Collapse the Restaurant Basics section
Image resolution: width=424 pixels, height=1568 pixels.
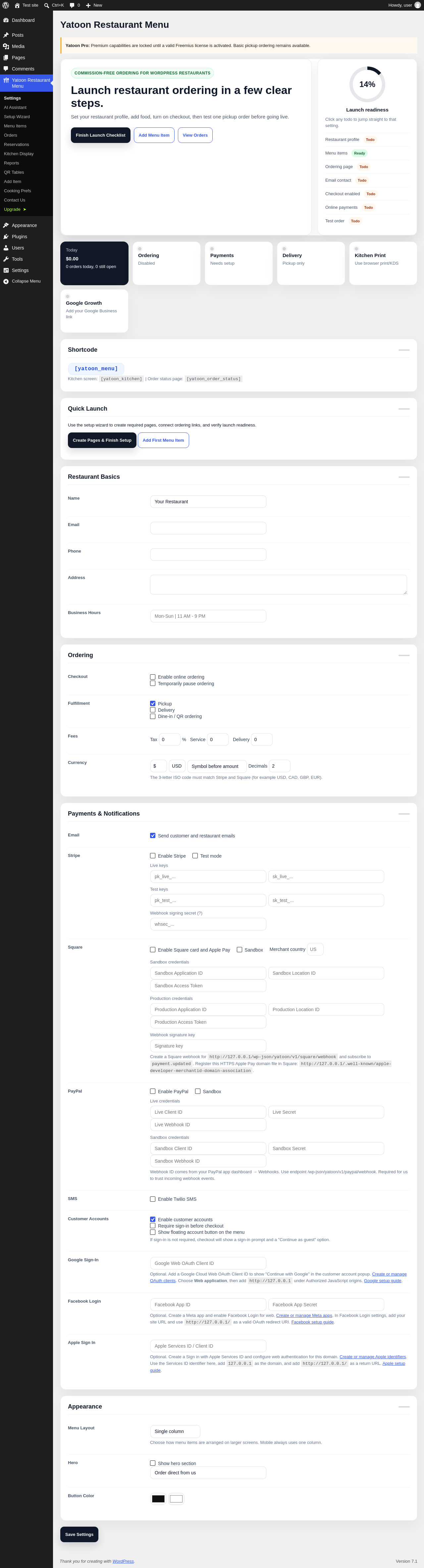[404, 477]
